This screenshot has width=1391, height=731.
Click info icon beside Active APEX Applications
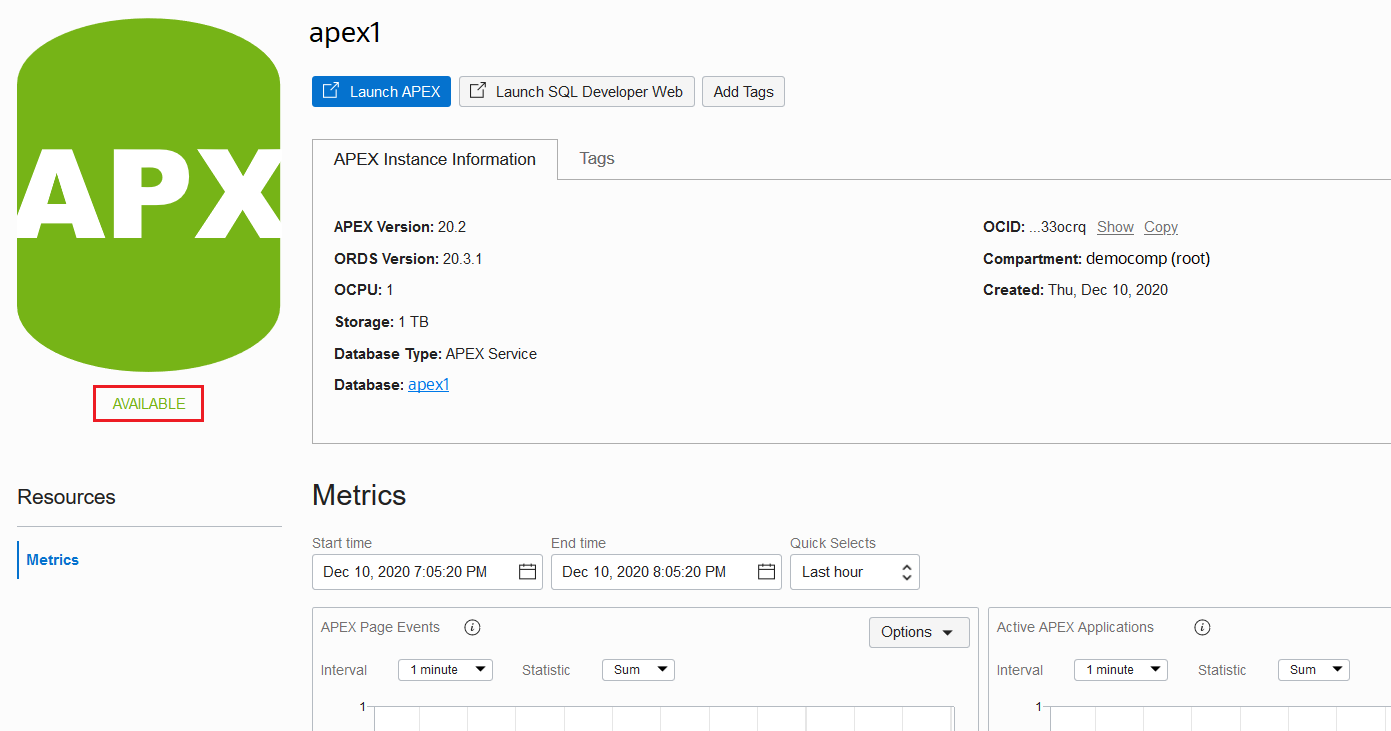click(1203, 628)
